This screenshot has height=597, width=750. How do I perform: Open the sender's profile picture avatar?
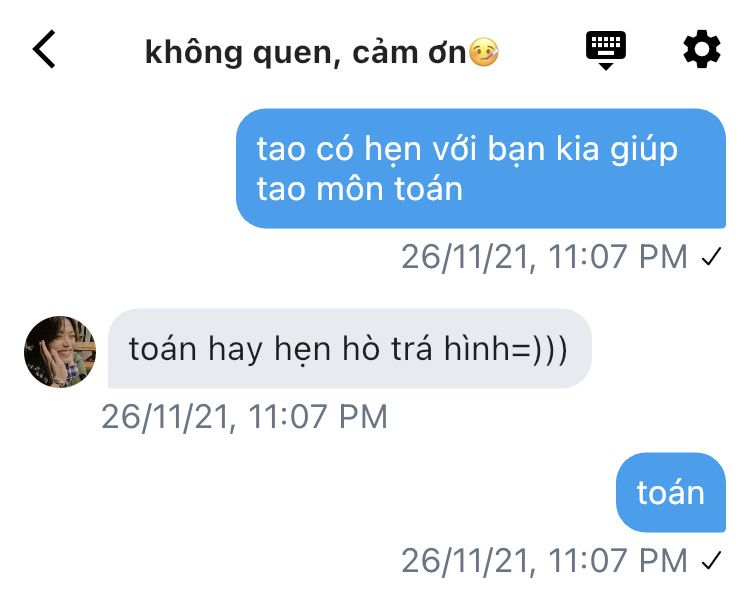[x=60, y=352]
